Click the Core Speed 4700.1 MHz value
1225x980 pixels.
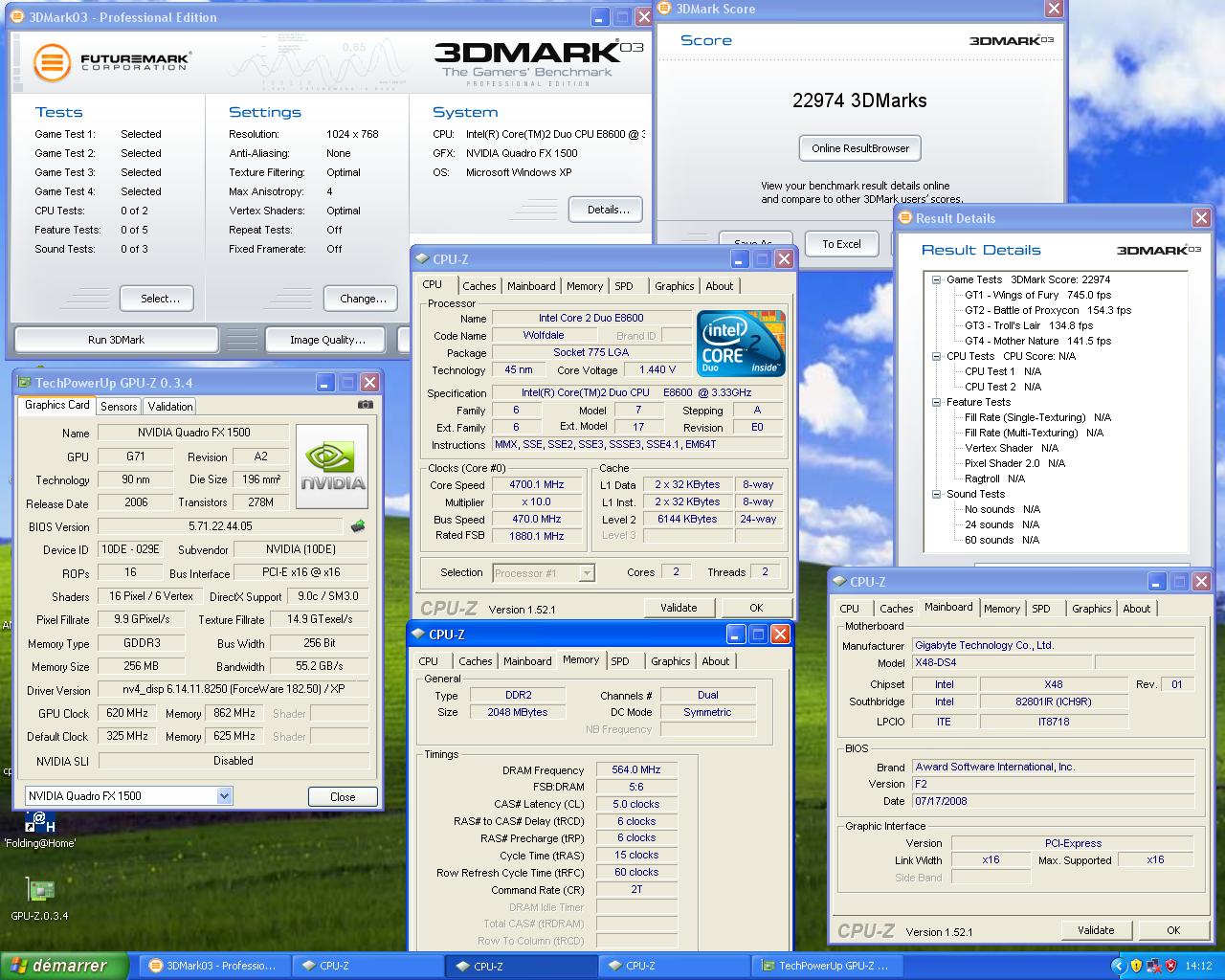(537, 484)
